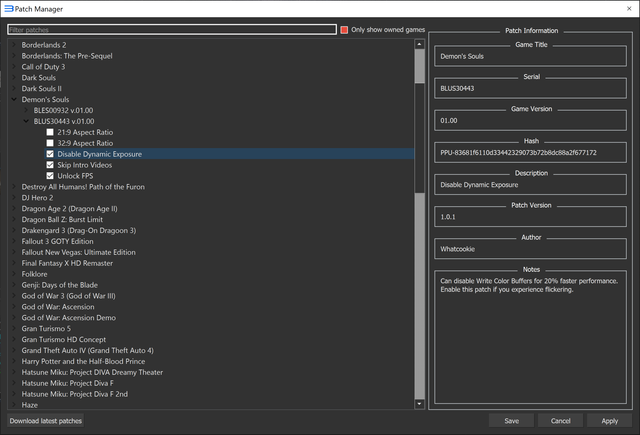Click the Notes text about Write Color Buffers
This screenshot has width=640, height=435.
click(529, 285)
